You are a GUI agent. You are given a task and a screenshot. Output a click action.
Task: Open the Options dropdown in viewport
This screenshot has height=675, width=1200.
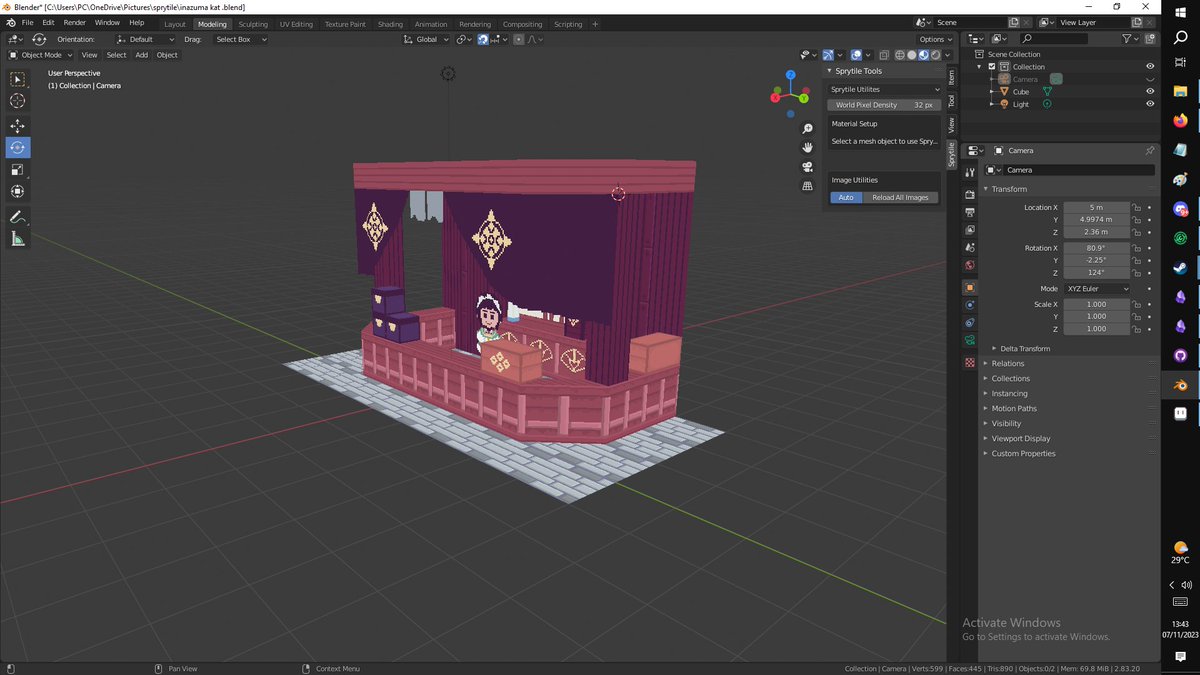[x=934, y=39]
